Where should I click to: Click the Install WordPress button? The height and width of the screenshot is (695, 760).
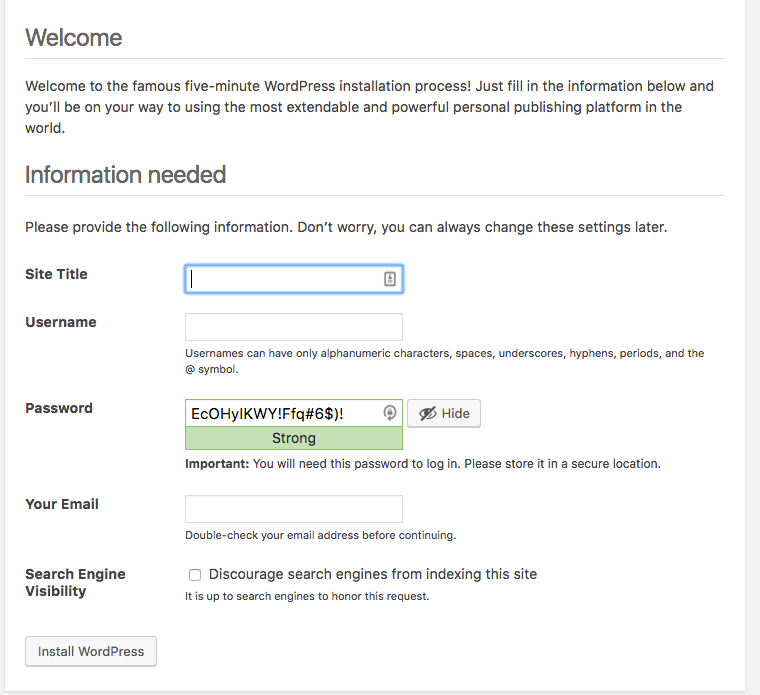(91, 651)
